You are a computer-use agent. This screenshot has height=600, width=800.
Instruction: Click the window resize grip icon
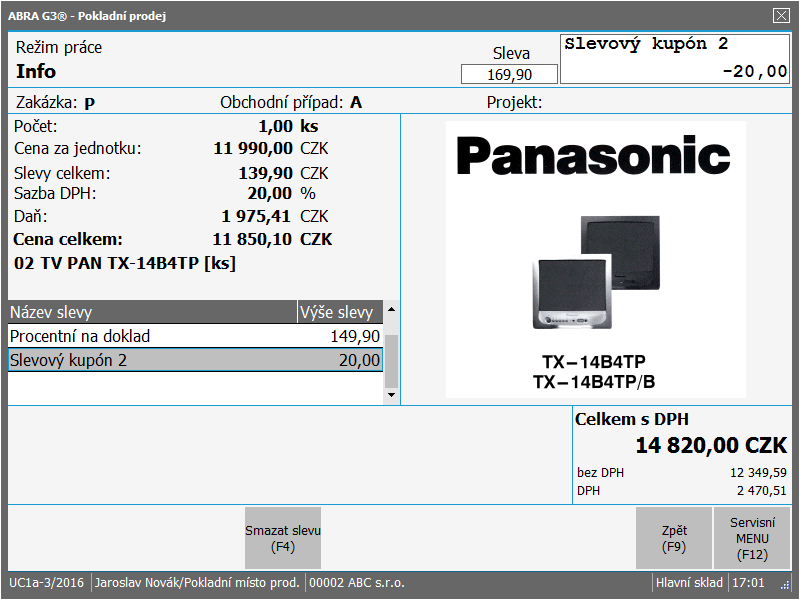[789, 582]
